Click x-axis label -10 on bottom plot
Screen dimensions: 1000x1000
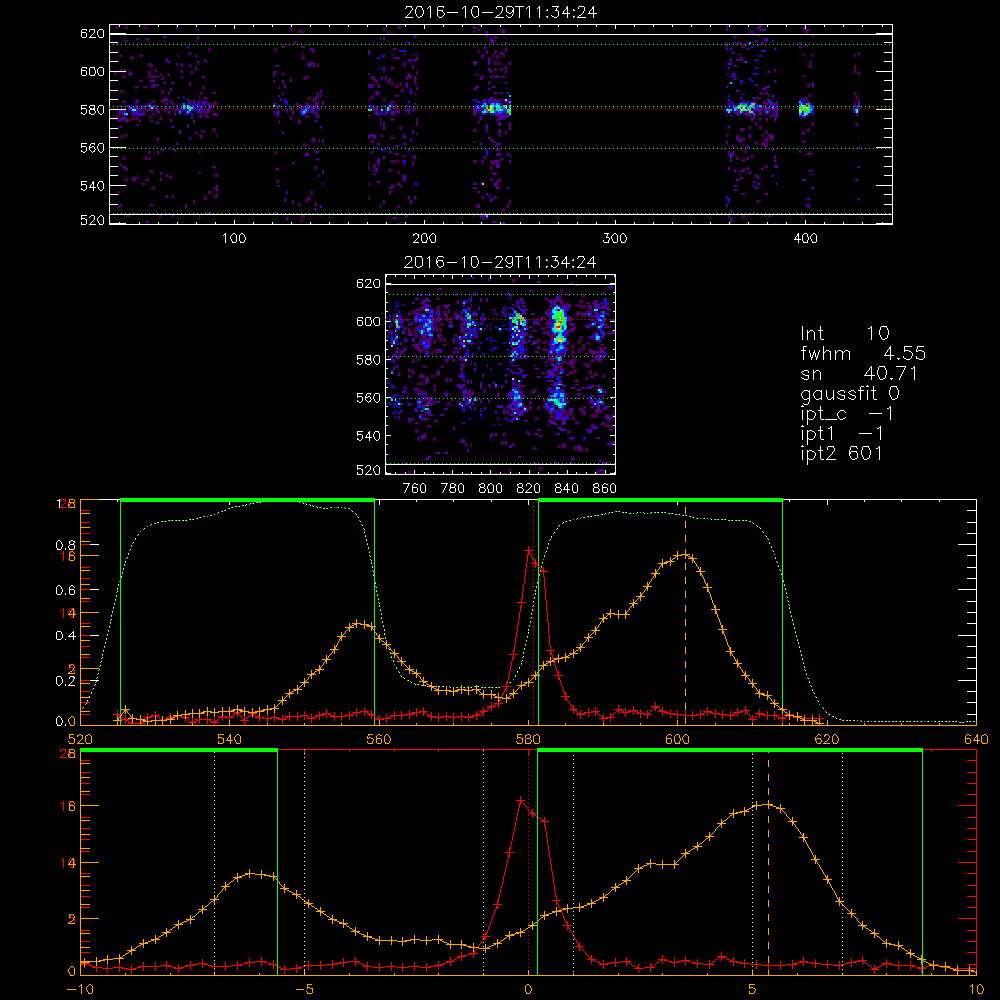tap(80, 989)
